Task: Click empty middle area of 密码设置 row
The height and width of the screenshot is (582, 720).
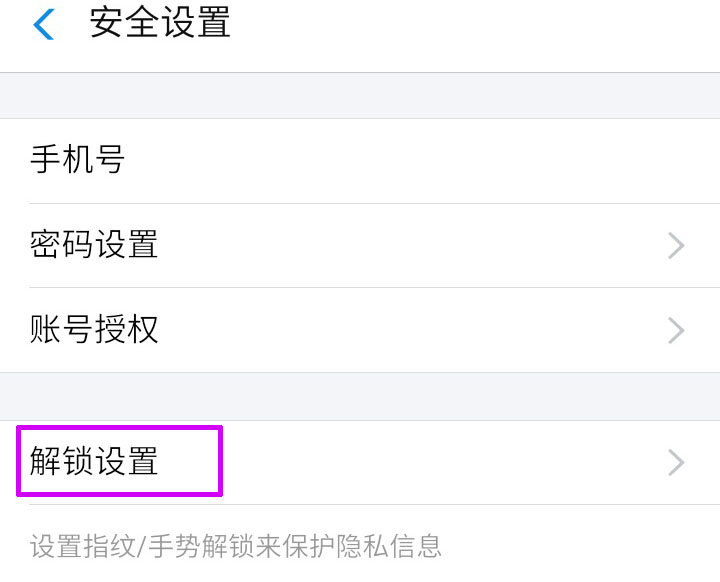Action: click(x=400, y=245)
